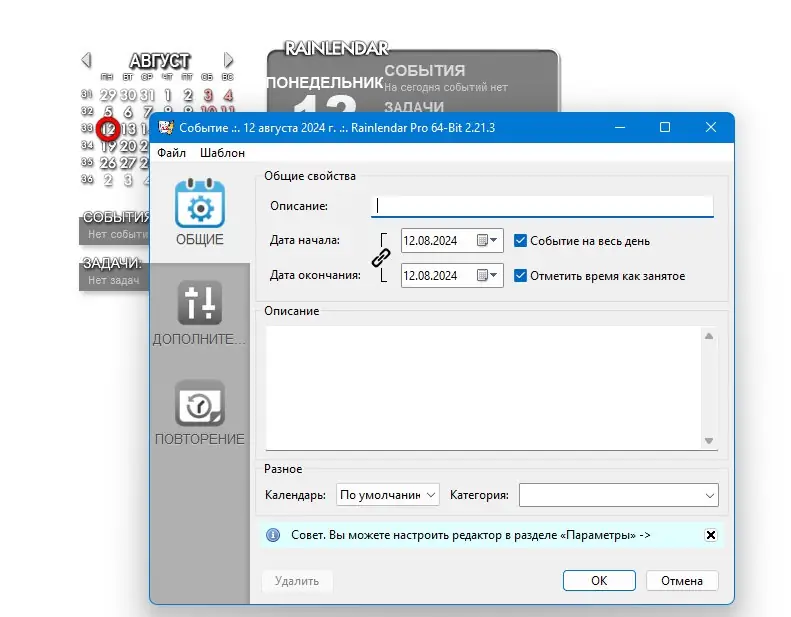Open the ПОВТОРЕНИЕ recurrence section
The height and width of the screenshot is (617, 791).
coord(200,413)
